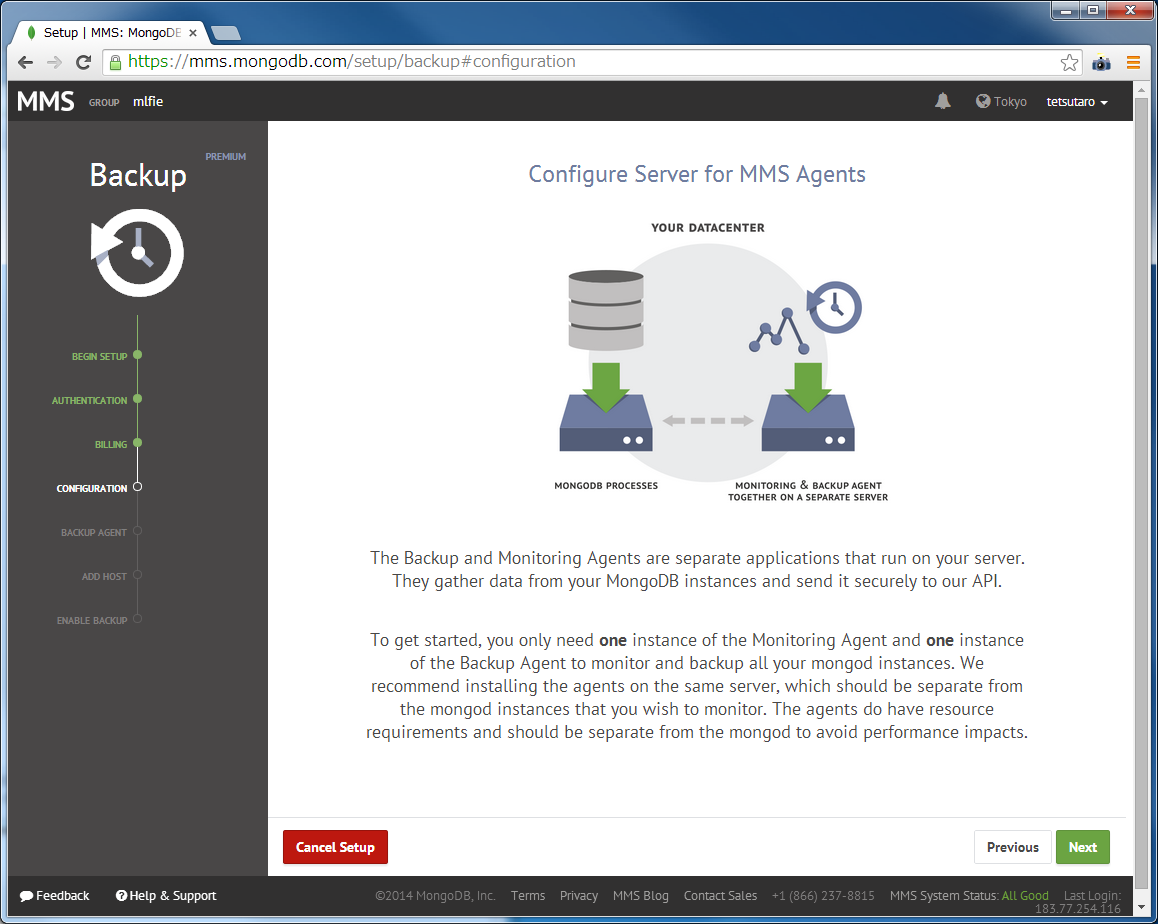Click the camera icon in the address bar
The image size is (1158, 924).
click(x=1101, y=62)
